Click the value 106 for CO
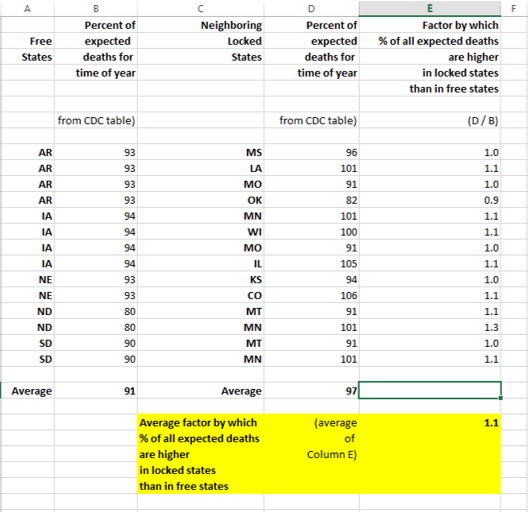Image resolution: width=528 pixels, height=512 pixels. pos(311,295)
